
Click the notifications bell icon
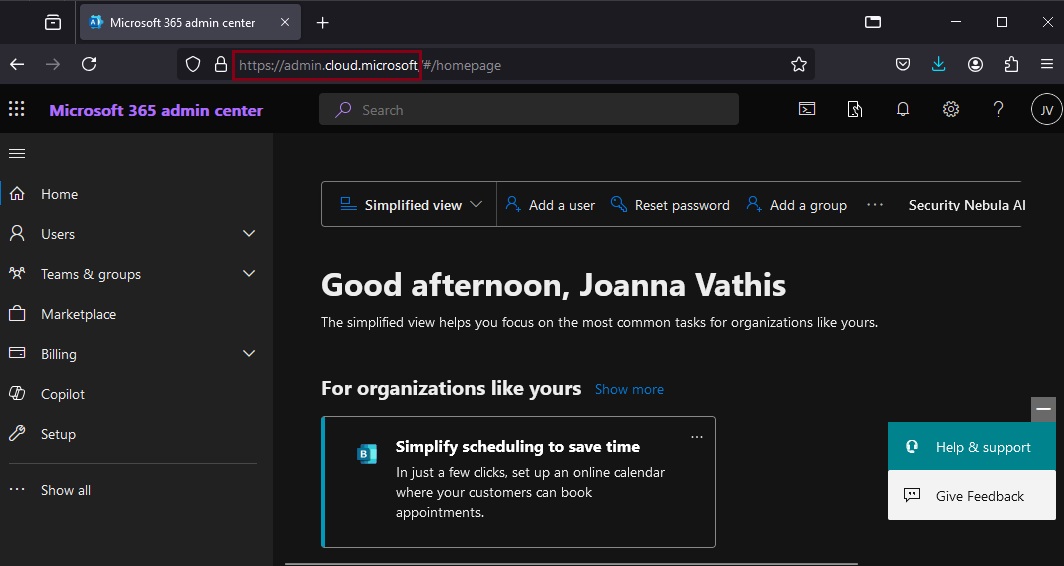click(x=903, y=110)
